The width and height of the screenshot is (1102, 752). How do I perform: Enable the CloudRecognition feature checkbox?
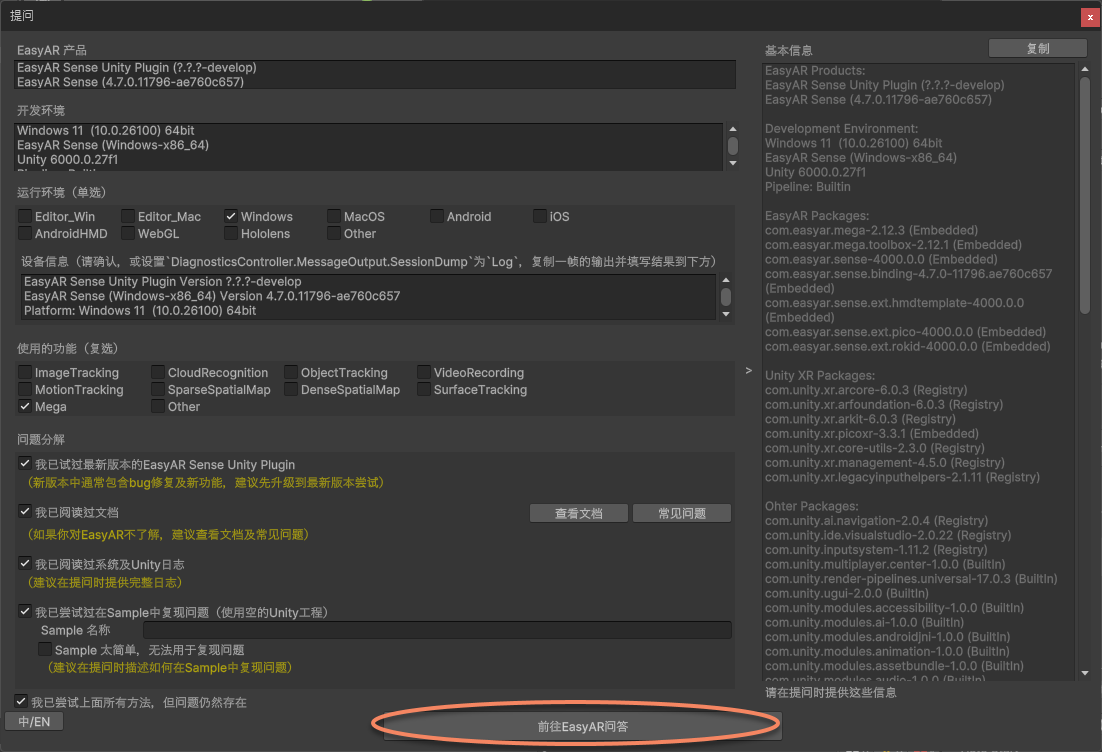point(157,372)
